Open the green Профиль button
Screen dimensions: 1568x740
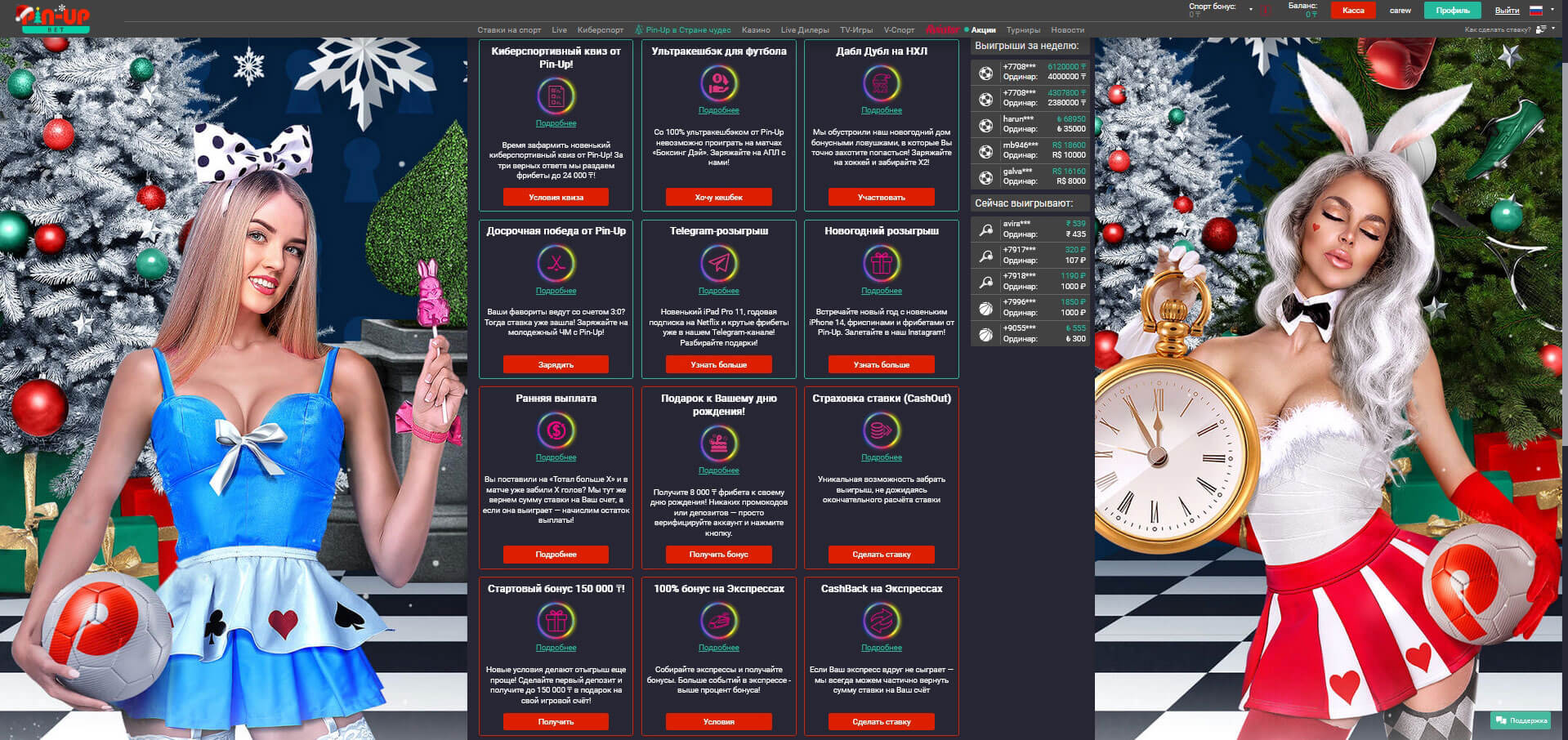pyautogui.click(x=1453, y=11)
